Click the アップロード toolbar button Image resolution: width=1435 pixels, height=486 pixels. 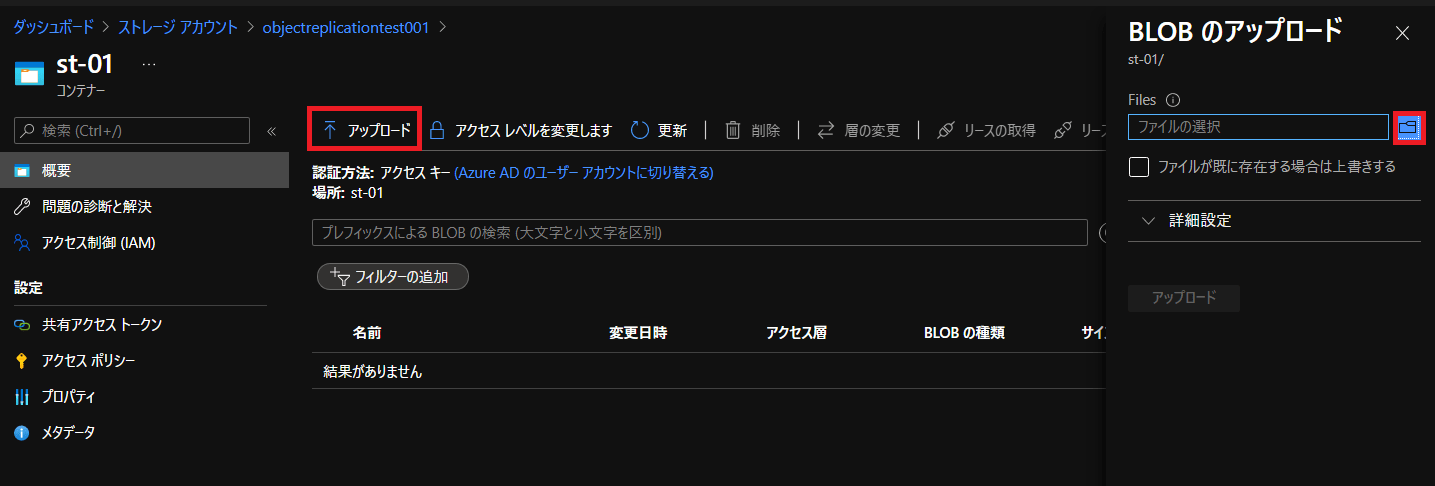(365, 130)
